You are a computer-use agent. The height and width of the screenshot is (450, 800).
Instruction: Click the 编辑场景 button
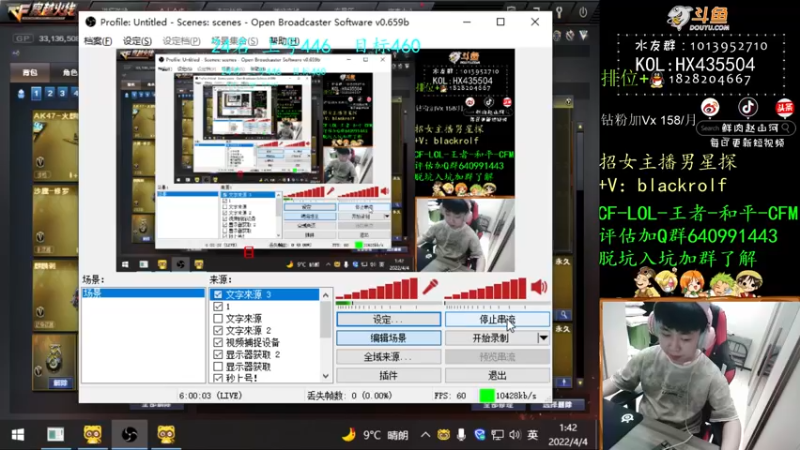389,338
